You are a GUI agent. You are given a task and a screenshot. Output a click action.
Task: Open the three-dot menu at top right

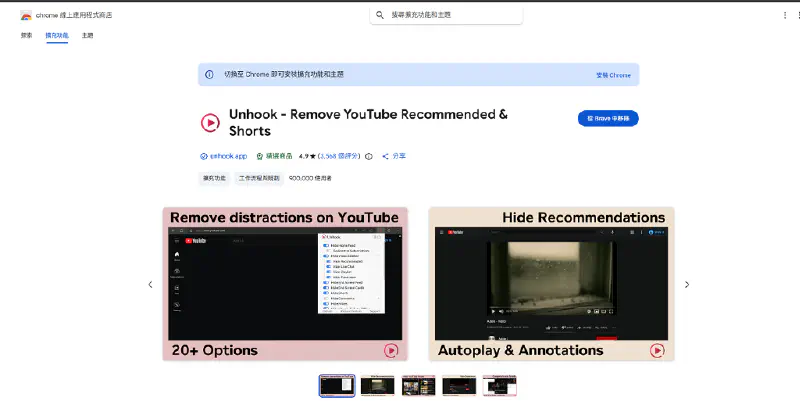tap(785, 16)
